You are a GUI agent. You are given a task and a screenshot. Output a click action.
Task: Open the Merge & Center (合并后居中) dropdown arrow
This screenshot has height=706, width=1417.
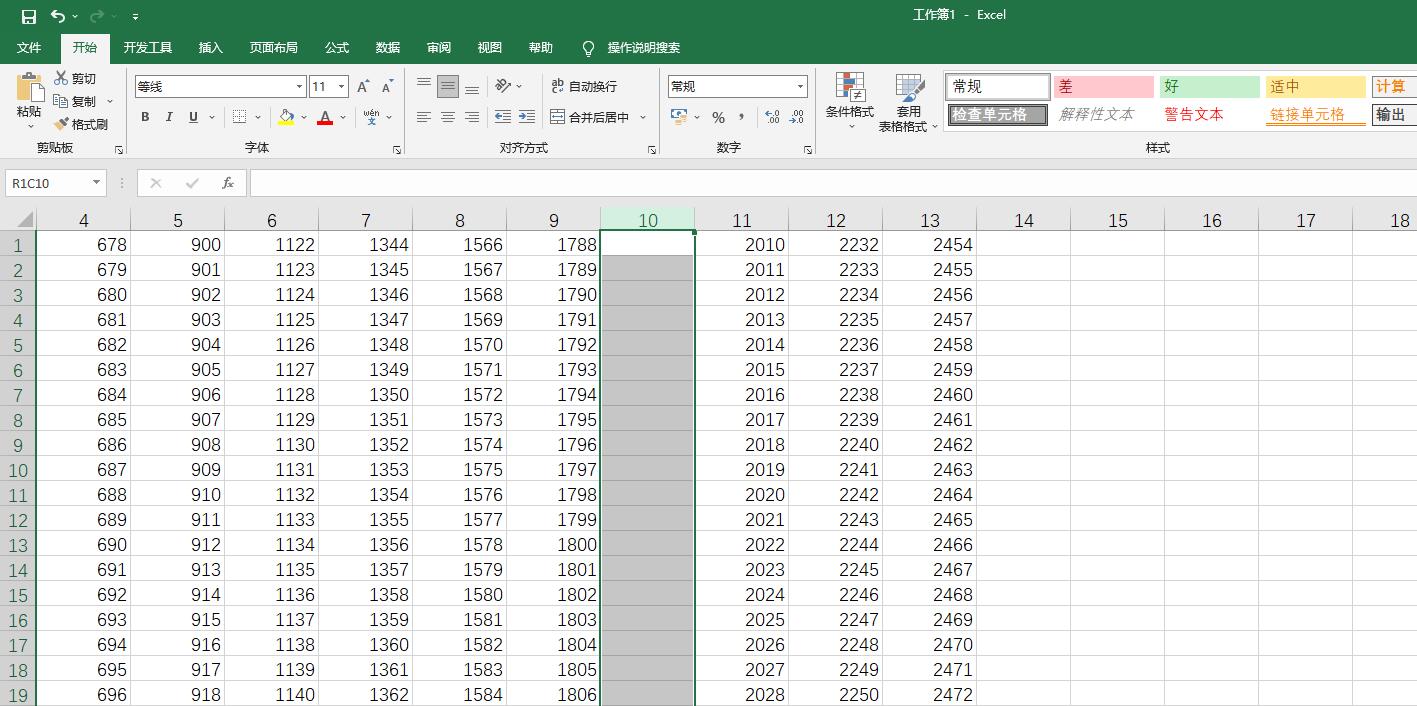(x=643, y=117)
